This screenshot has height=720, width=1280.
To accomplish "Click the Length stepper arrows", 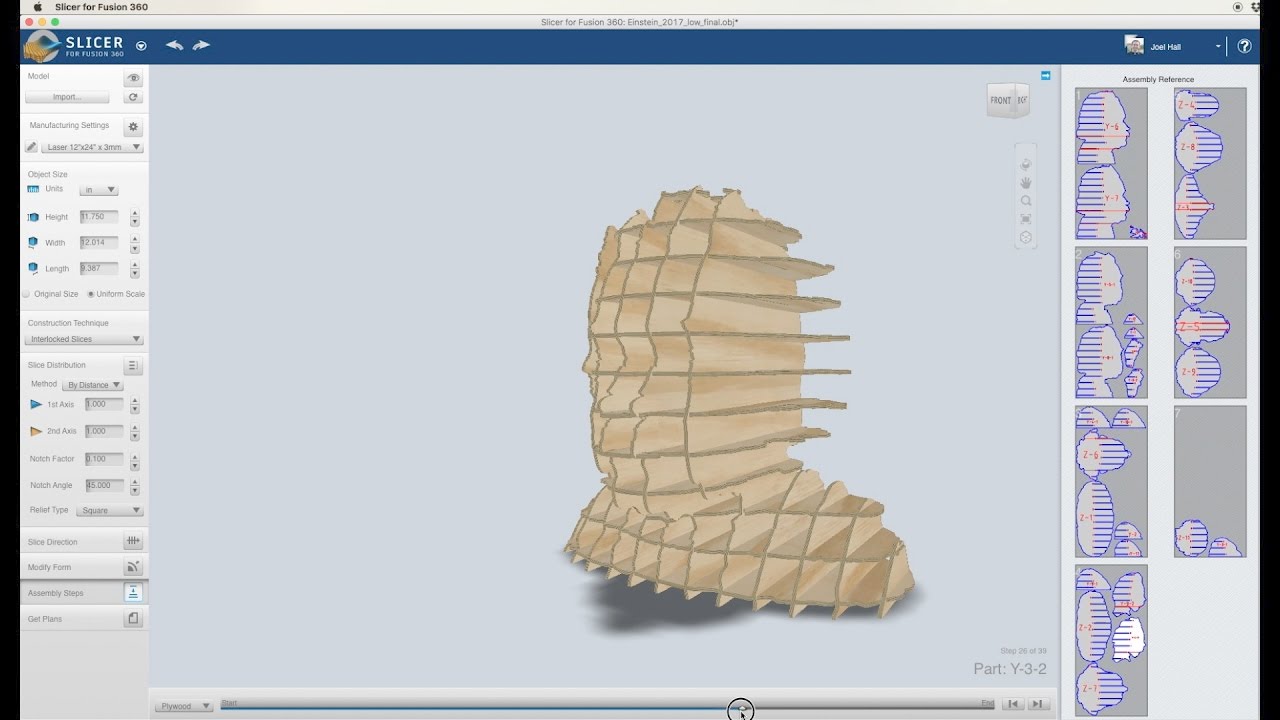I will 135,269.
